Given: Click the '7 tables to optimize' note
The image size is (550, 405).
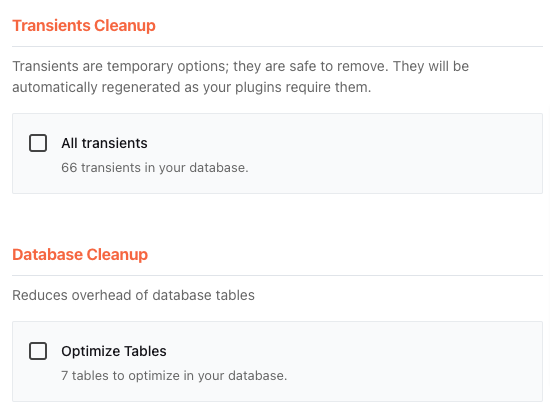Looking at the screenshot, I should click(174, 376).
